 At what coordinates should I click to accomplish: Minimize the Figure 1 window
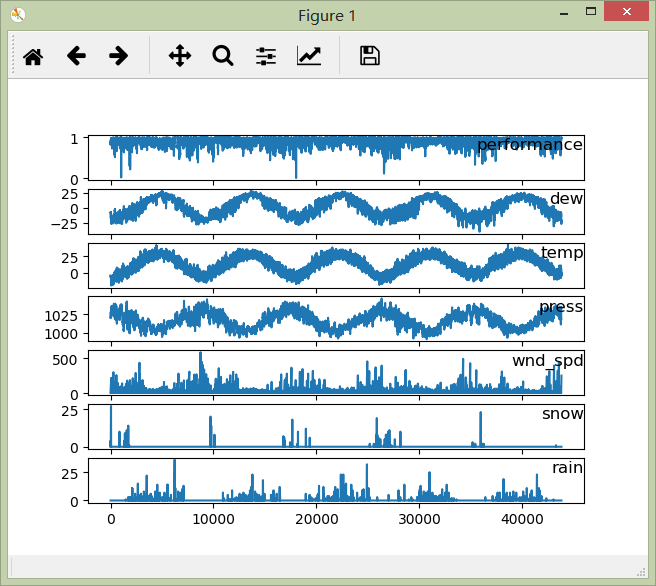tap(563, 12)
